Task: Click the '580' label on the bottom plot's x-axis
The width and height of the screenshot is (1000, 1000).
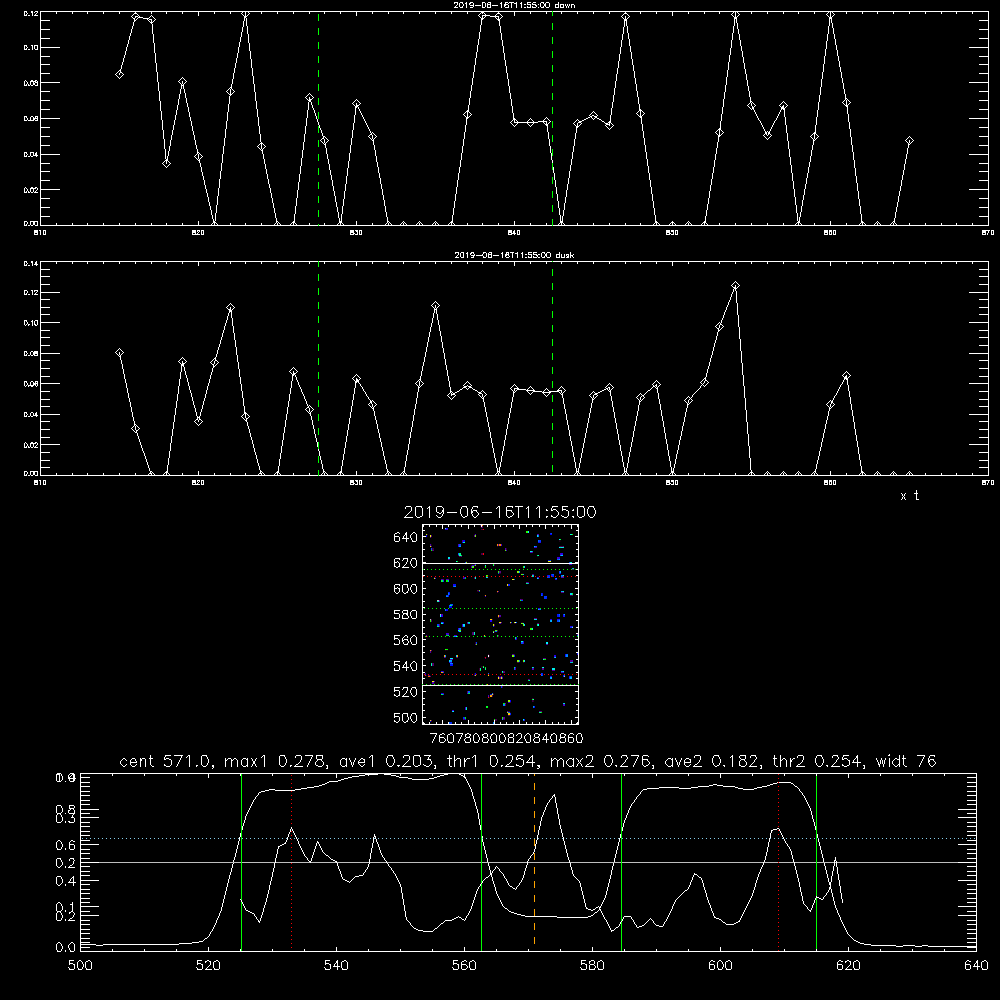Action: click(592, 966)
